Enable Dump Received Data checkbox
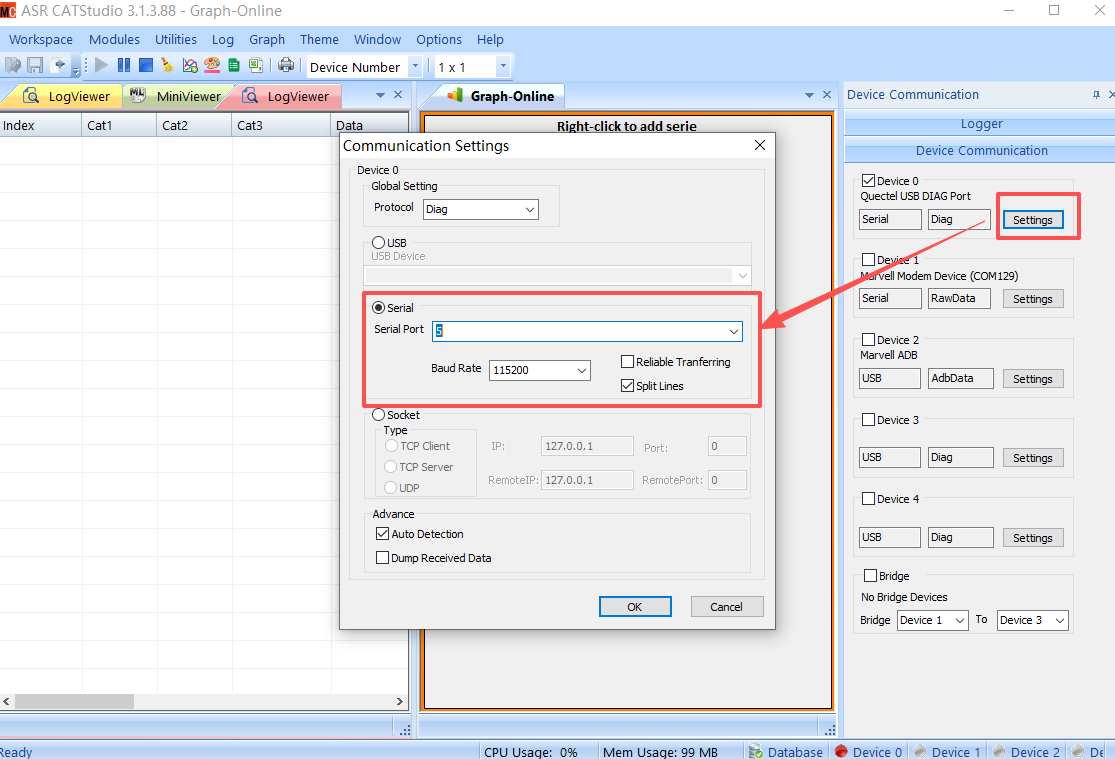Screen dimensions: 1115x759 (383, 558)
